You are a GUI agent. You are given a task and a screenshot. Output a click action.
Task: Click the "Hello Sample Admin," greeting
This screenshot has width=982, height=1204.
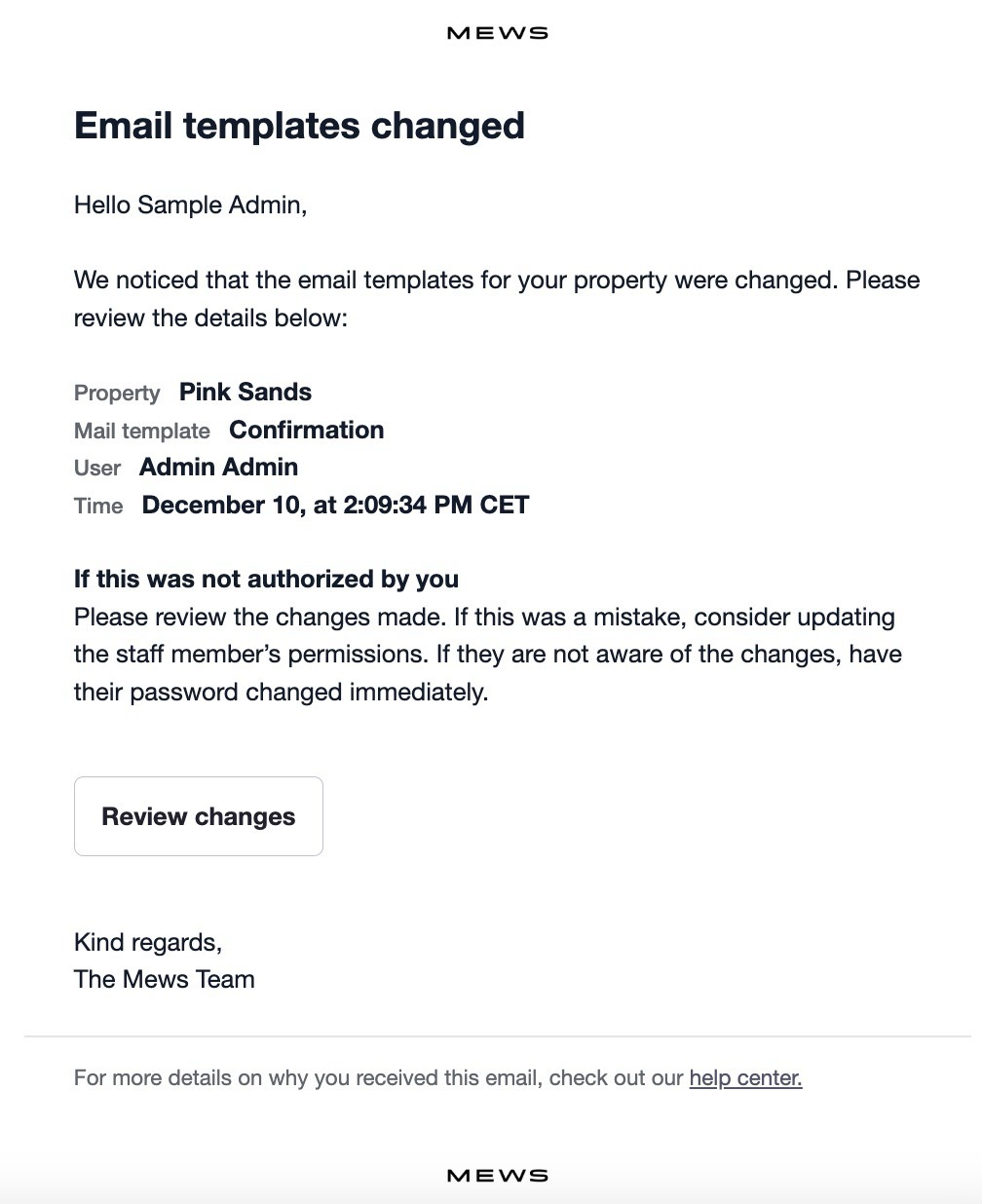tap(190, 206)
